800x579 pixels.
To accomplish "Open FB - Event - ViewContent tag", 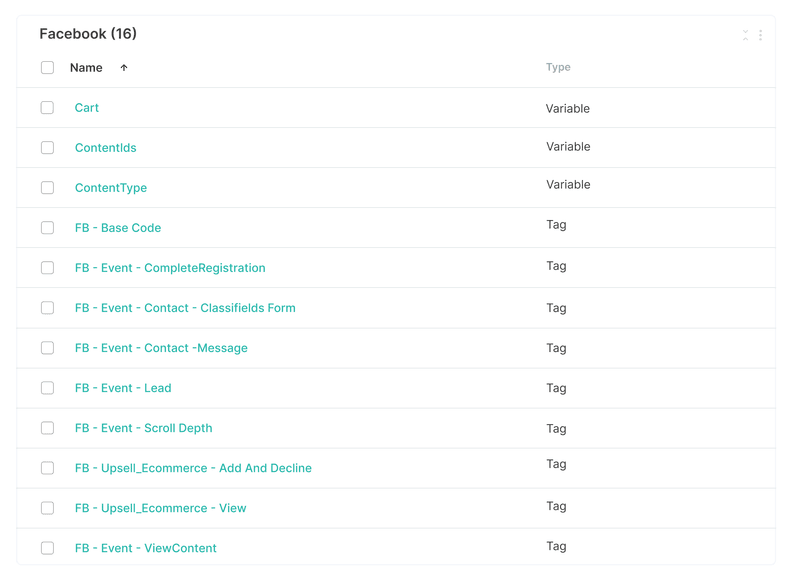I will pyautogui.click(x=145, y=548).
